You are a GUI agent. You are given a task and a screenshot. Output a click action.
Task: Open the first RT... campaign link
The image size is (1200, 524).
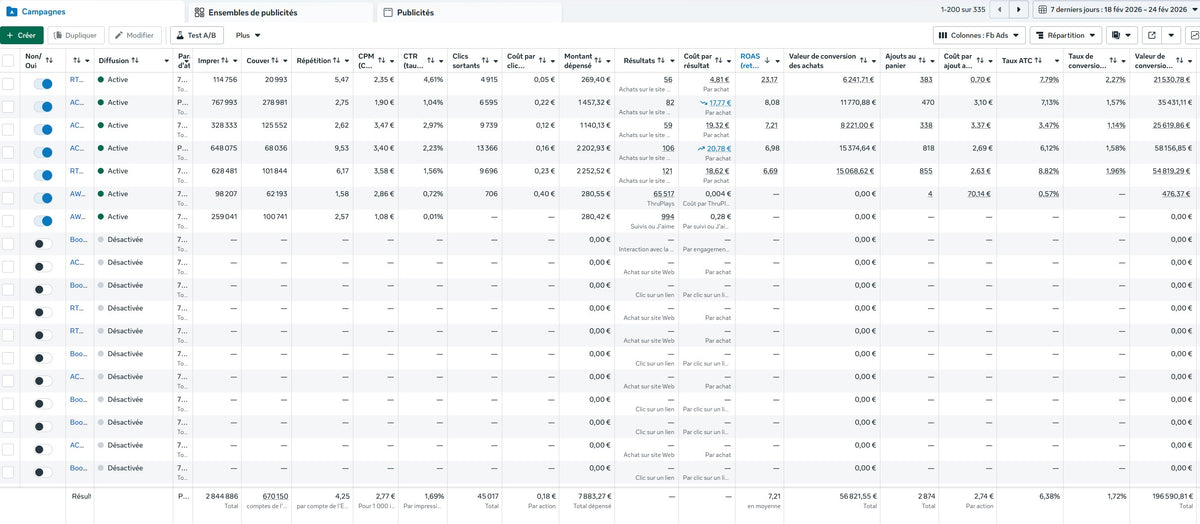click(76, 79)
